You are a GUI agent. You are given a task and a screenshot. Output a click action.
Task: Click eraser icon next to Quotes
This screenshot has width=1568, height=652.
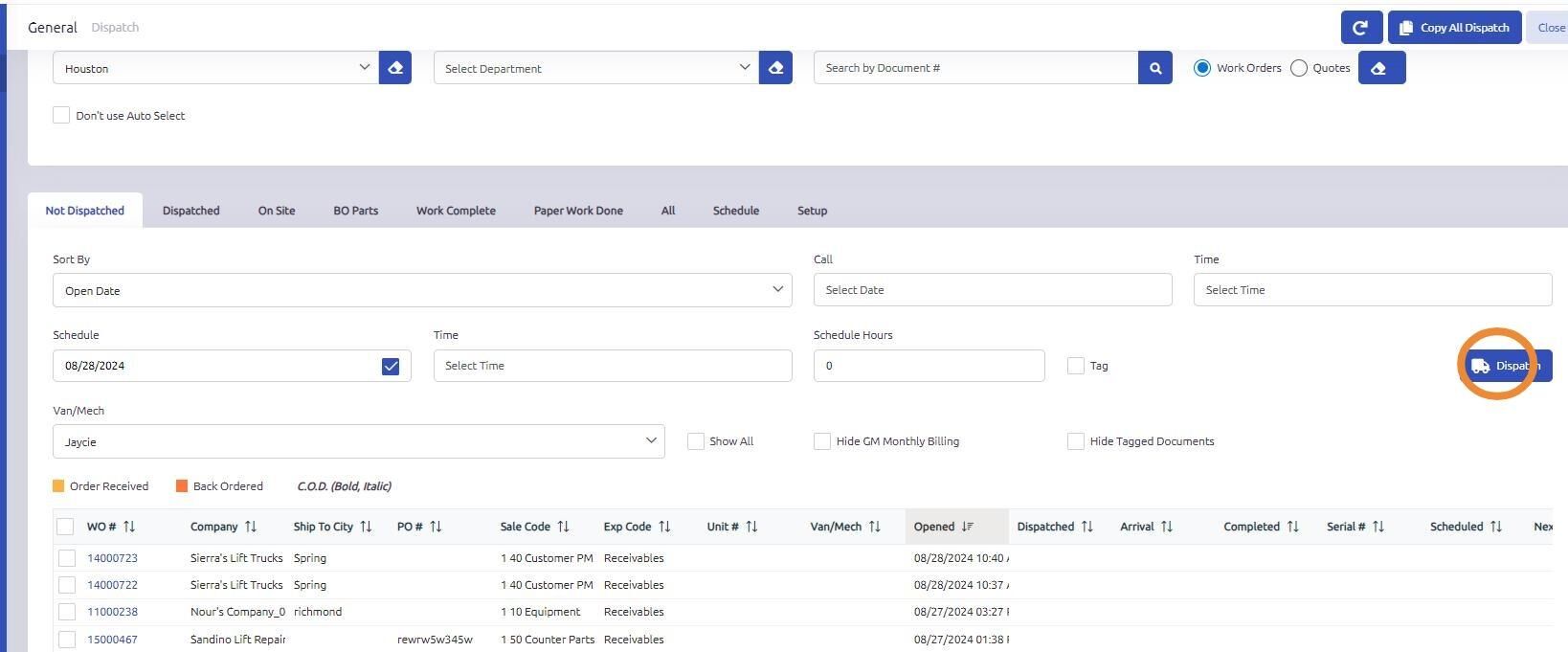tap(1380, 68)
